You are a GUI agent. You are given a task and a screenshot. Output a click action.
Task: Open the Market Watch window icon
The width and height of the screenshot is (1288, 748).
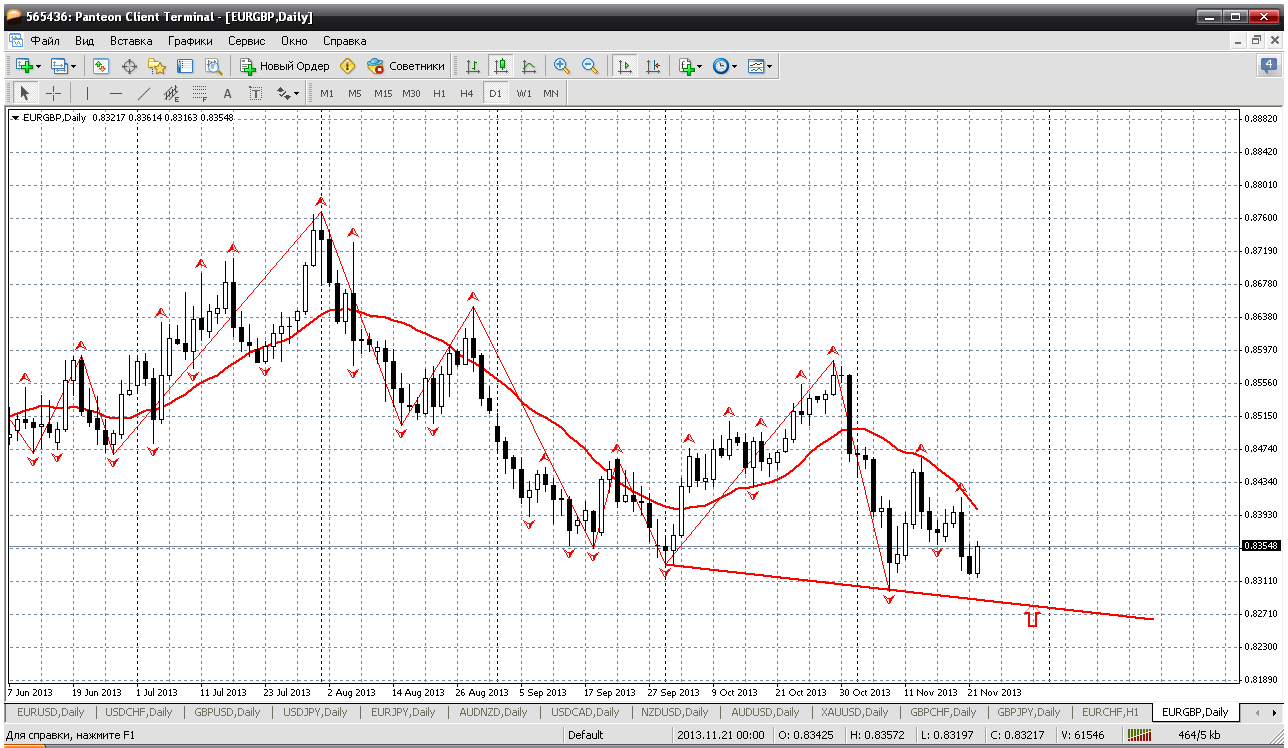[x=101, y=66]
